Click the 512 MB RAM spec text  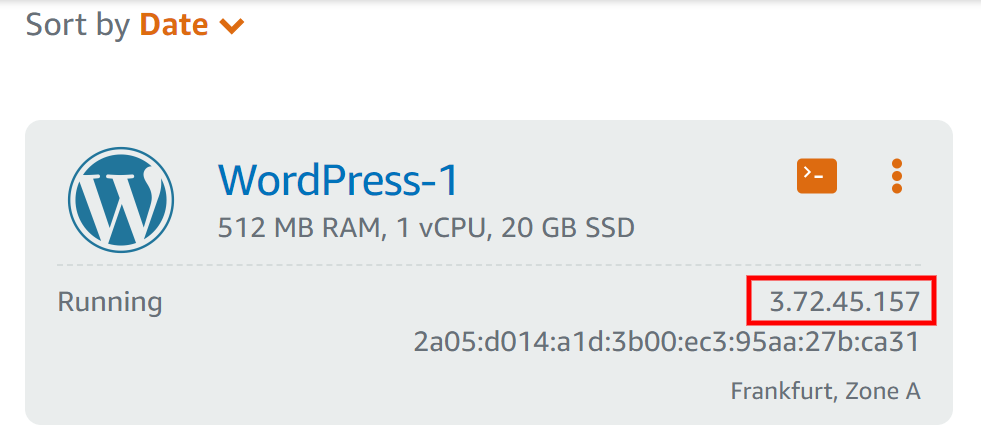tap(298, 229)
